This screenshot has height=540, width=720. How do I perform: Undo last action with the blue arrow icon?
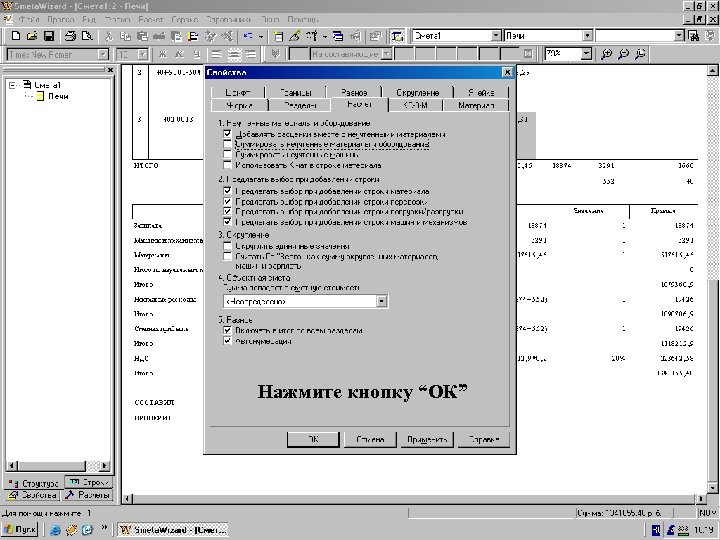coord(248,36)
